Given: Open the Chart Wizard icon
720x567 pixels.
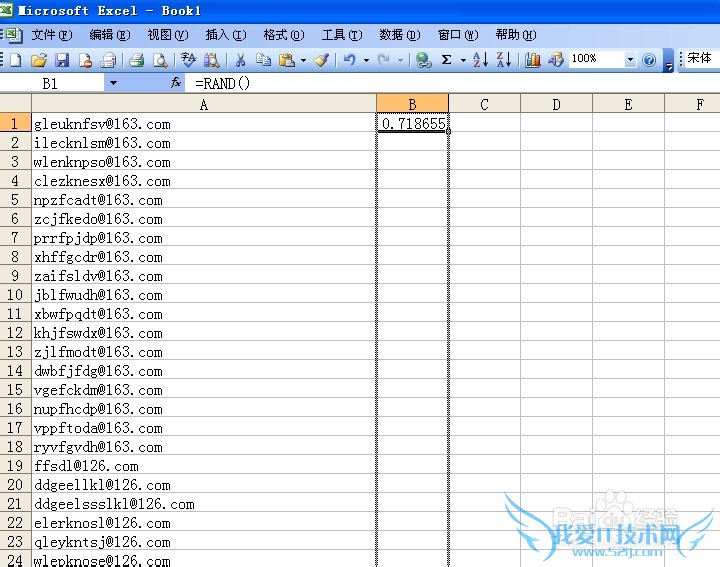Looking at the screenshot, I should (532, 60).
